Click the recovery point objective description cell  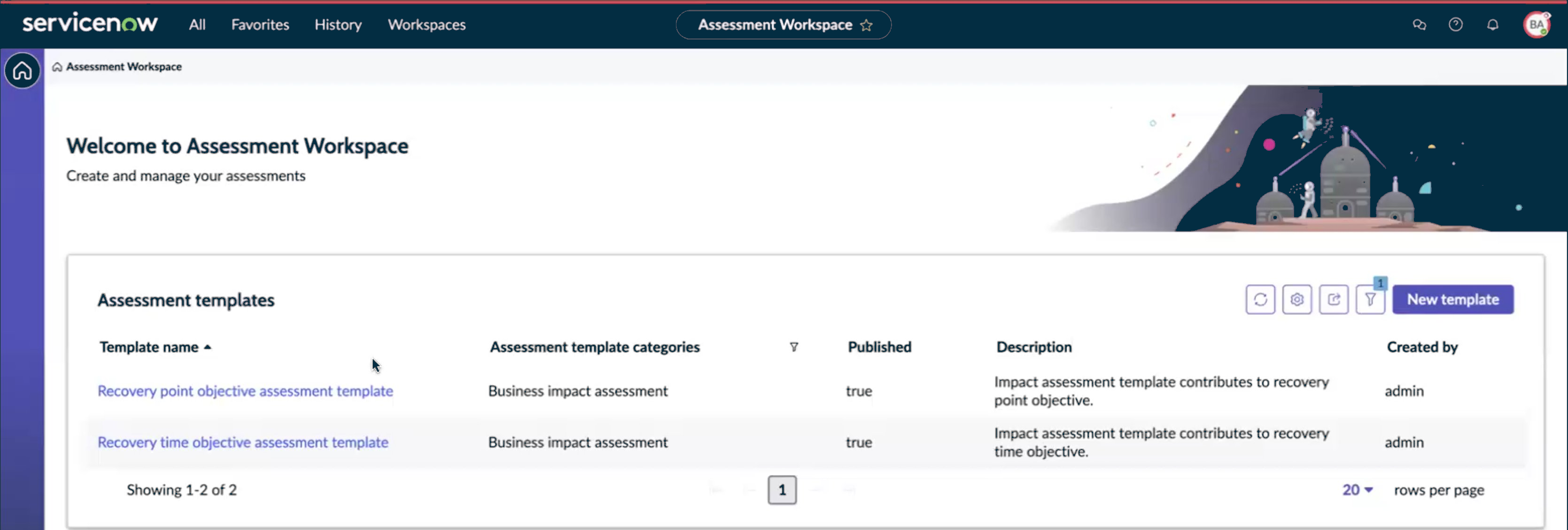1161,391
